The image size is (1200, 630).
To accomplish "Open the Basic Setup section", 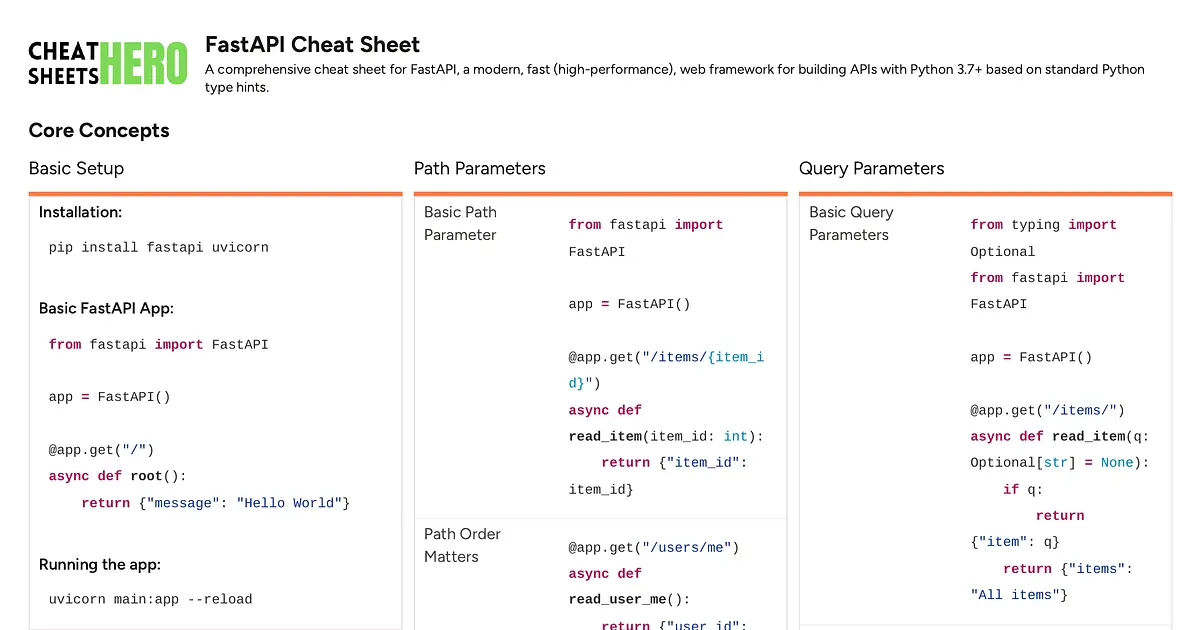I will 76,168.
